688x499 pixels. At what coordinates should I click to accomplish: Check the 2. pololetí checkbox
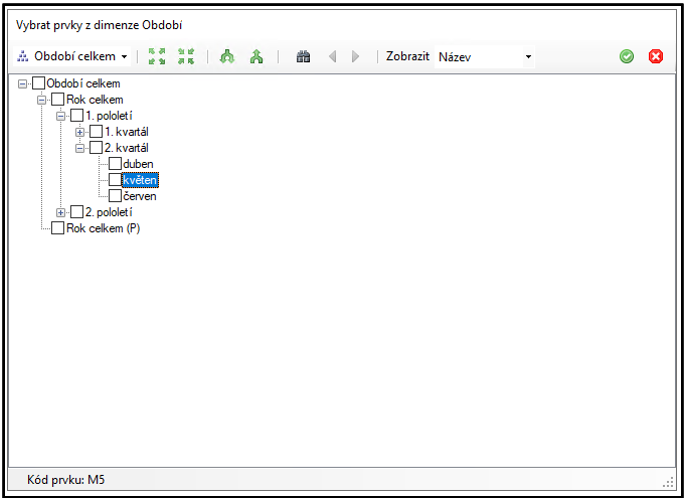77,212
